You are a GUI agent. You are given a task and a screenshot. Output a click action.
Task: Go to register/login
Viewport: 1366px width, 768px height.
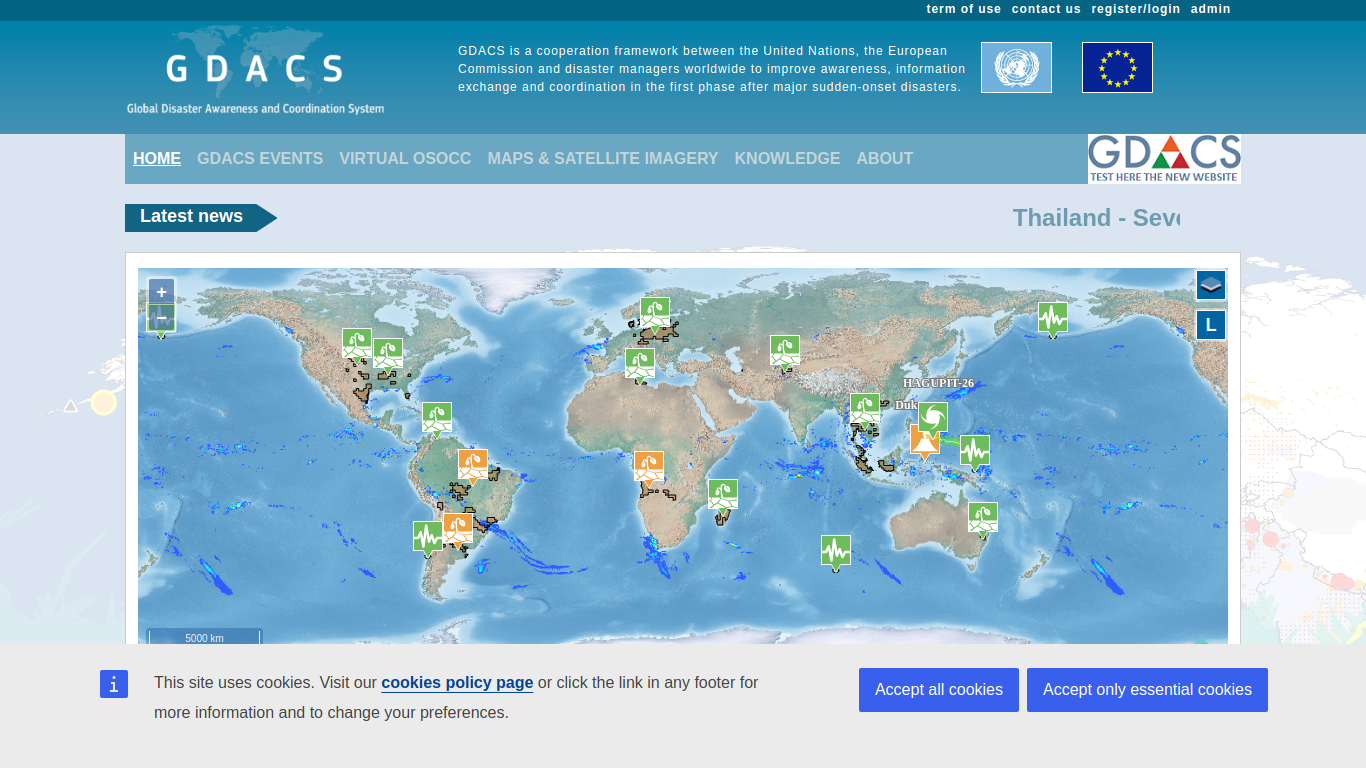[x=1136, y=9]
